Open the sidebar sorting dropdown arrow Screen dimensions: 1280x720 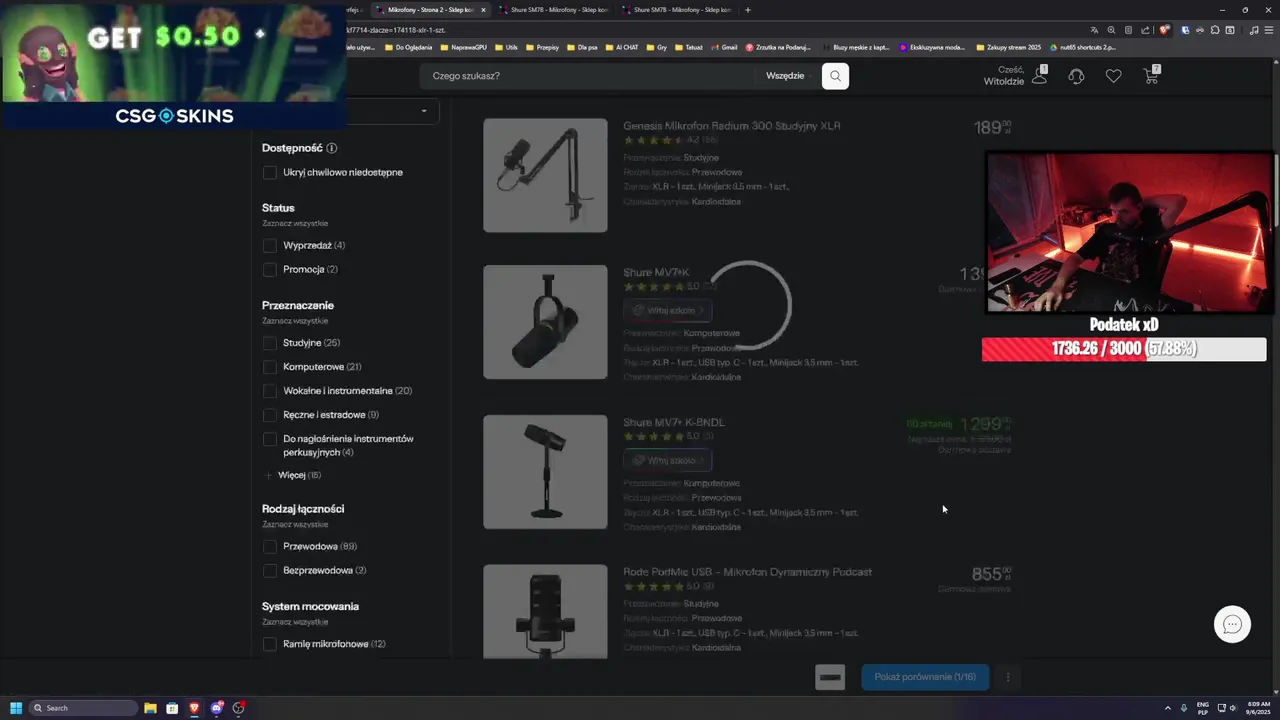(x=424, y=111)
